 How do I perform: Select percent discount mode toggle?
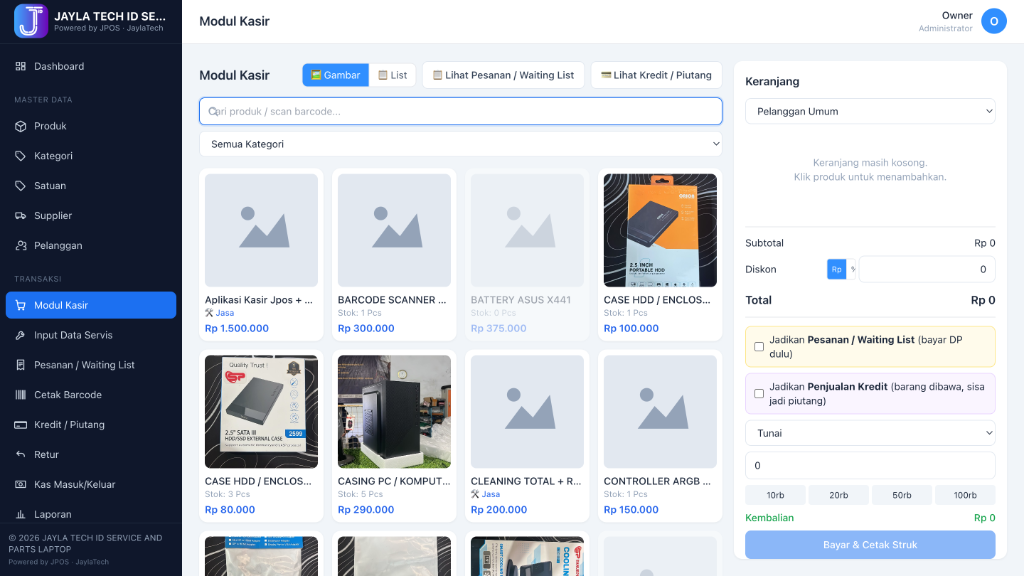click(x=852, y=269)
